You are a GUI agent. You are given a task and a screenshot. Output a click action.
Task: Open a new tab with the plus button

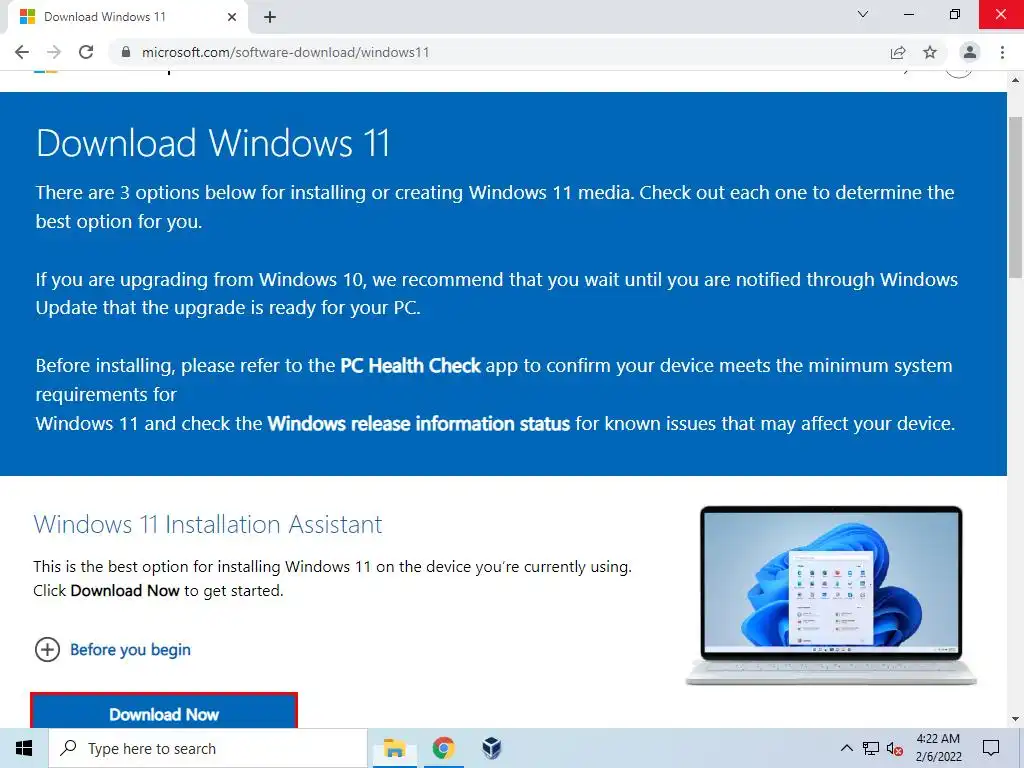(270, 17)
